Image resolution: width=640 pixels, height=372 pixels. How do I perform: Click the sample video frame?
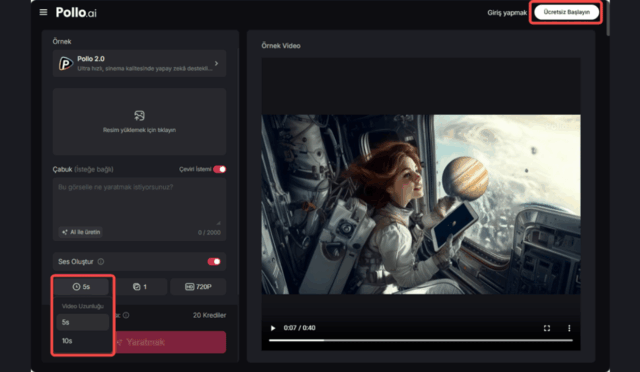[421, 204]
